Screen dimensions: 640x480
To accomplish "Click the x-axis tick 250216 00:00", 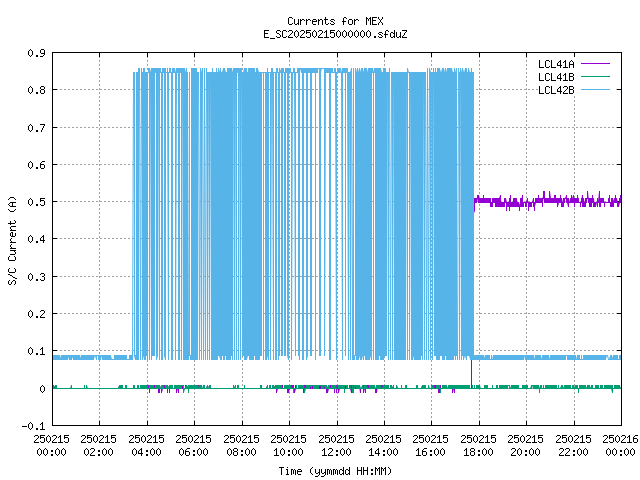I will pyautogui.click(x=620, y=446).
